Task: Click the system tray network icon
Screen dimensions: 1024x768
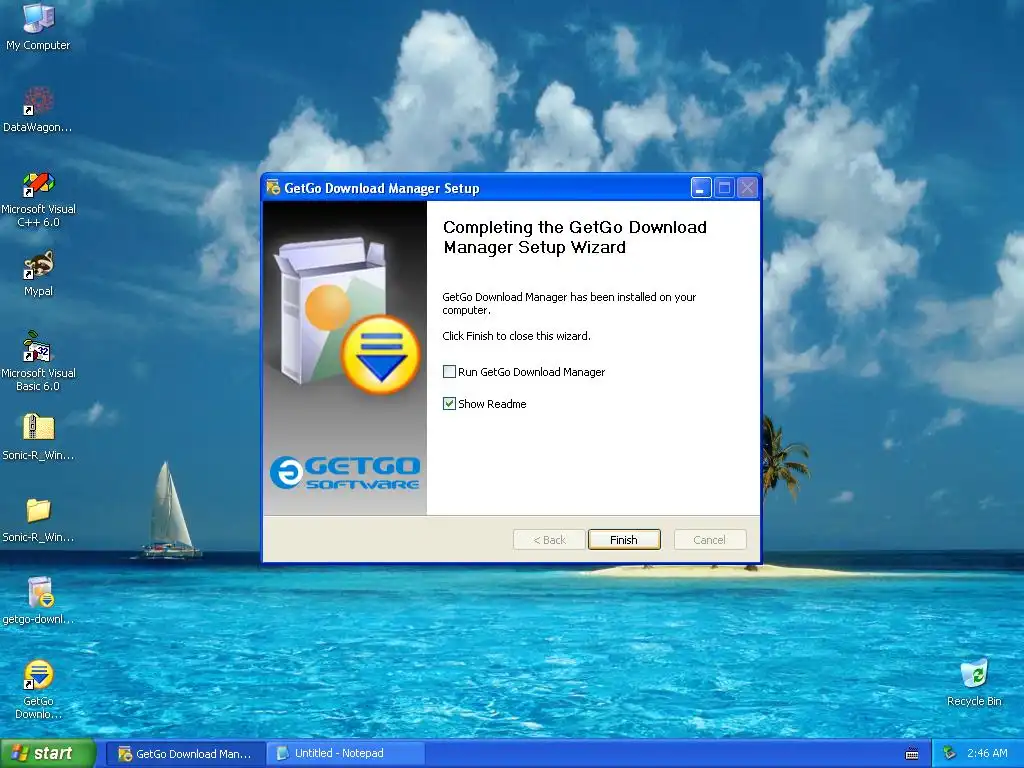Action: click(x=950, y=754)
